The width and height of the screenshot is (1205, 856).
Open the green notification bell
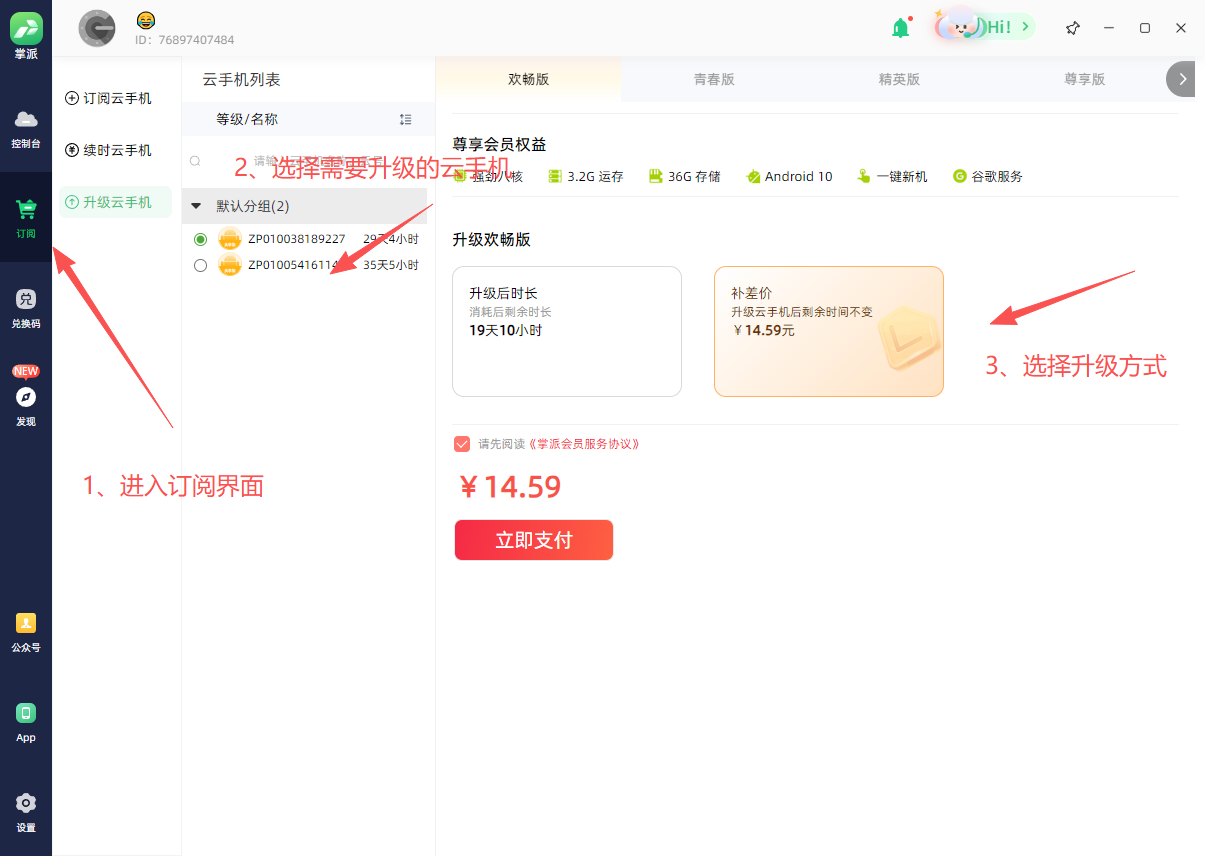(x=901, y=28)
